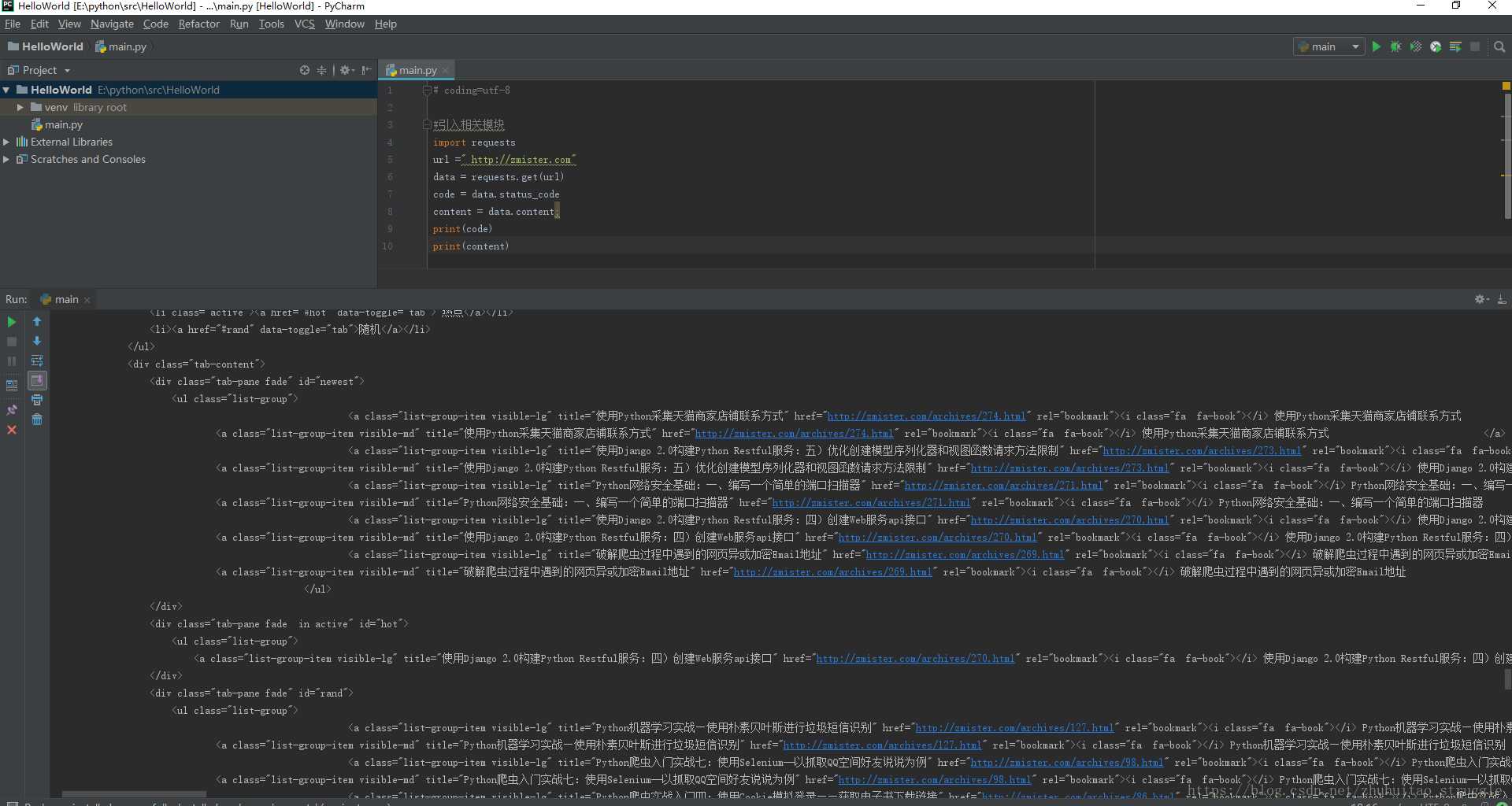Image resolution: width=1512 pixels, height=806 pixels.
Task: Open the File menu
Action: pyautogui.click(x=13, y=24)
